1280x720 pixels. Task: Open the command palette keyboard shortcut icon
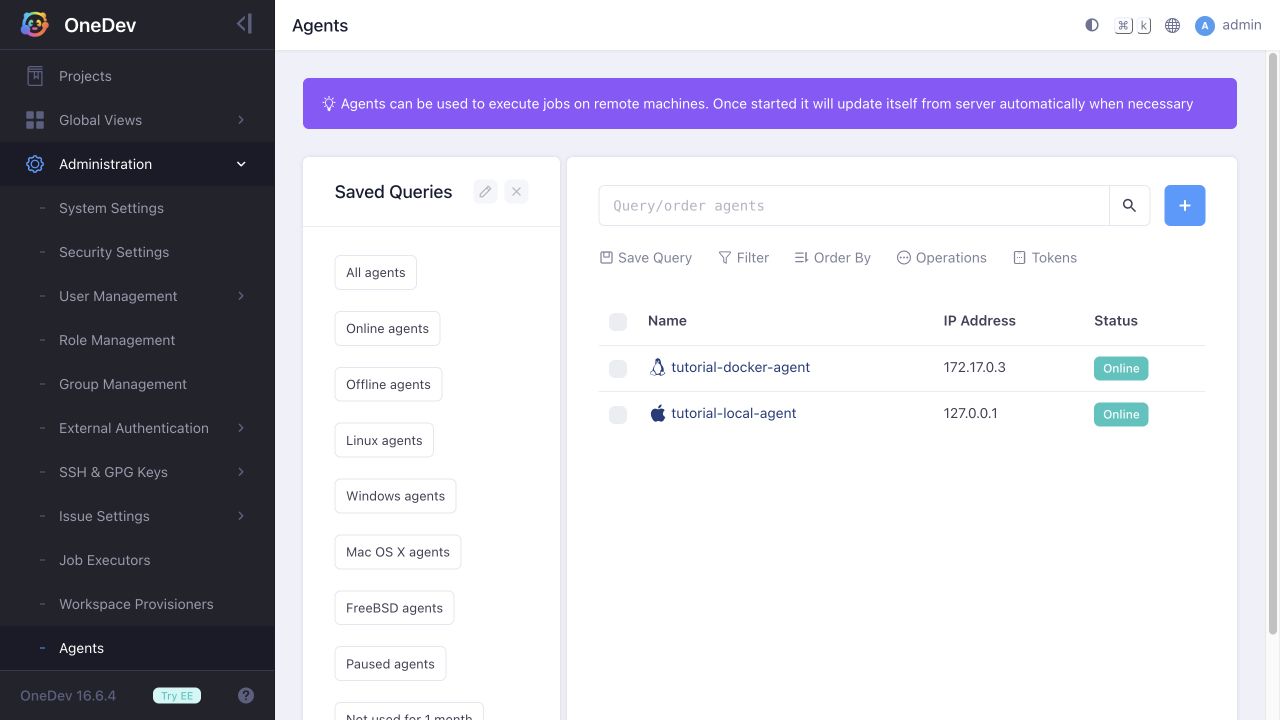click(x=1133, y=25)
